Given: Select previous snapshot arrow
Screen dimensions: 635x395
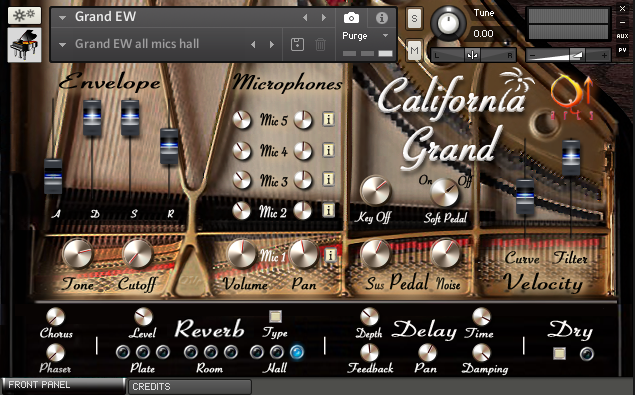Looking at the screenshot, I should tap(253, 44).
